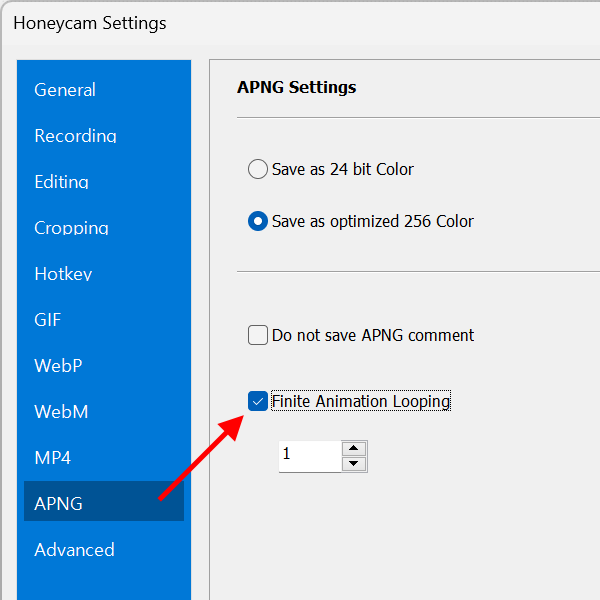The image size is (600, 600).
Task: Increase loop count with up arrow
Action: (x=354, y=447)
